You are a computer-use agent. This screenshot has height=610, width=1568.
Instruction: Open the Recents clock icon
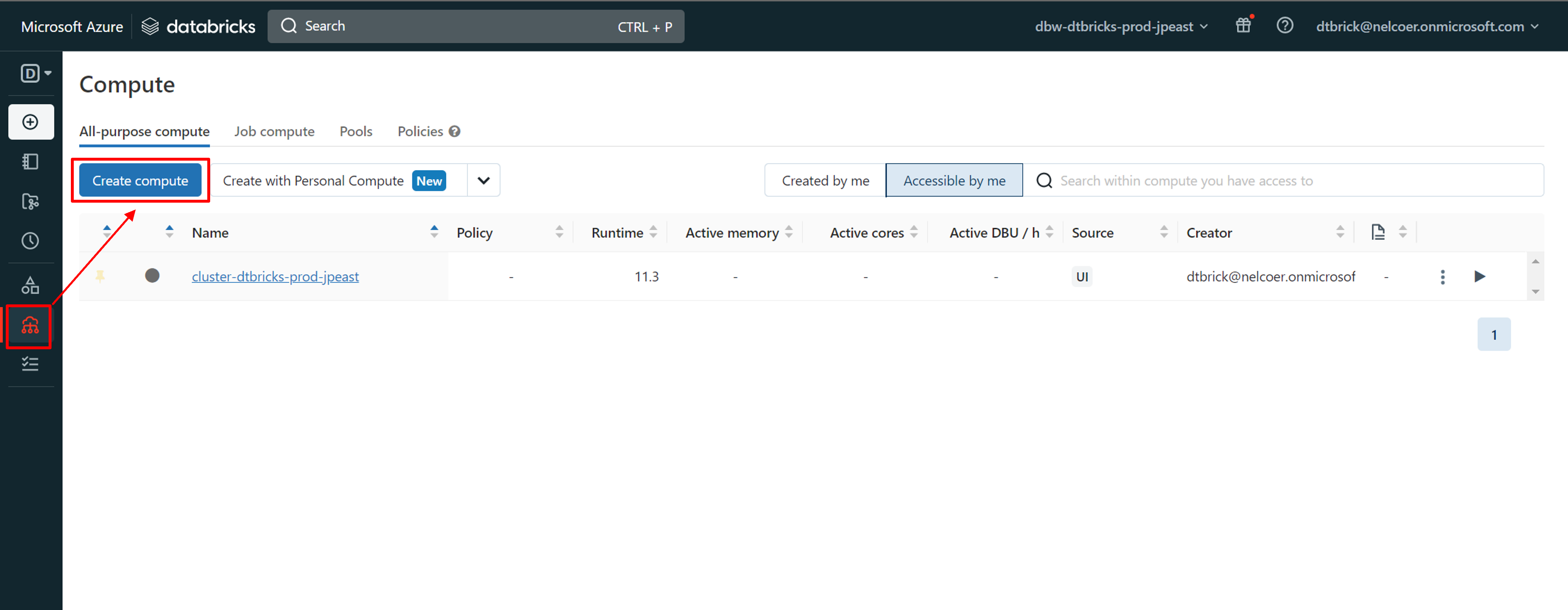coord(30,241)
